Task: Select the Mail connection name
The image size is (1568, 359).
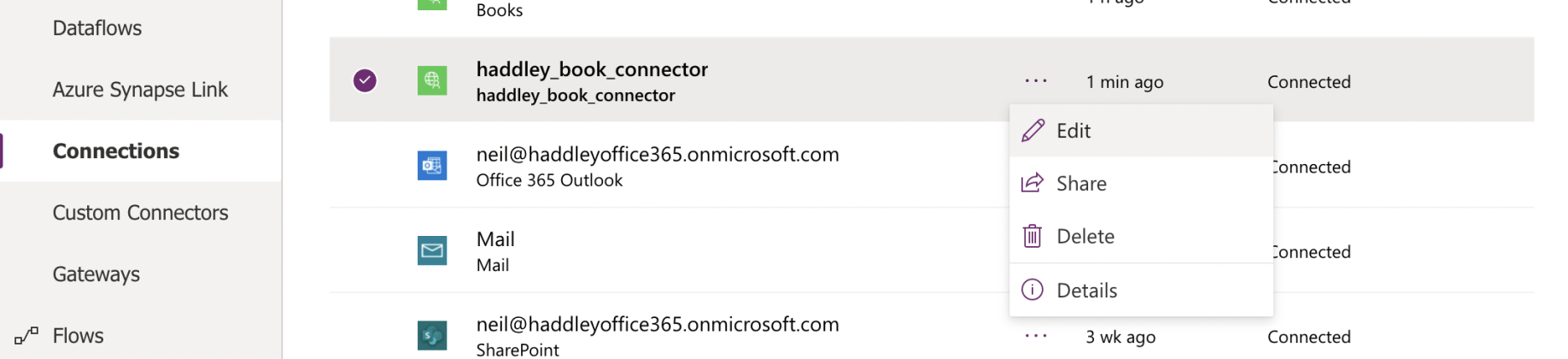Action: 495,239
